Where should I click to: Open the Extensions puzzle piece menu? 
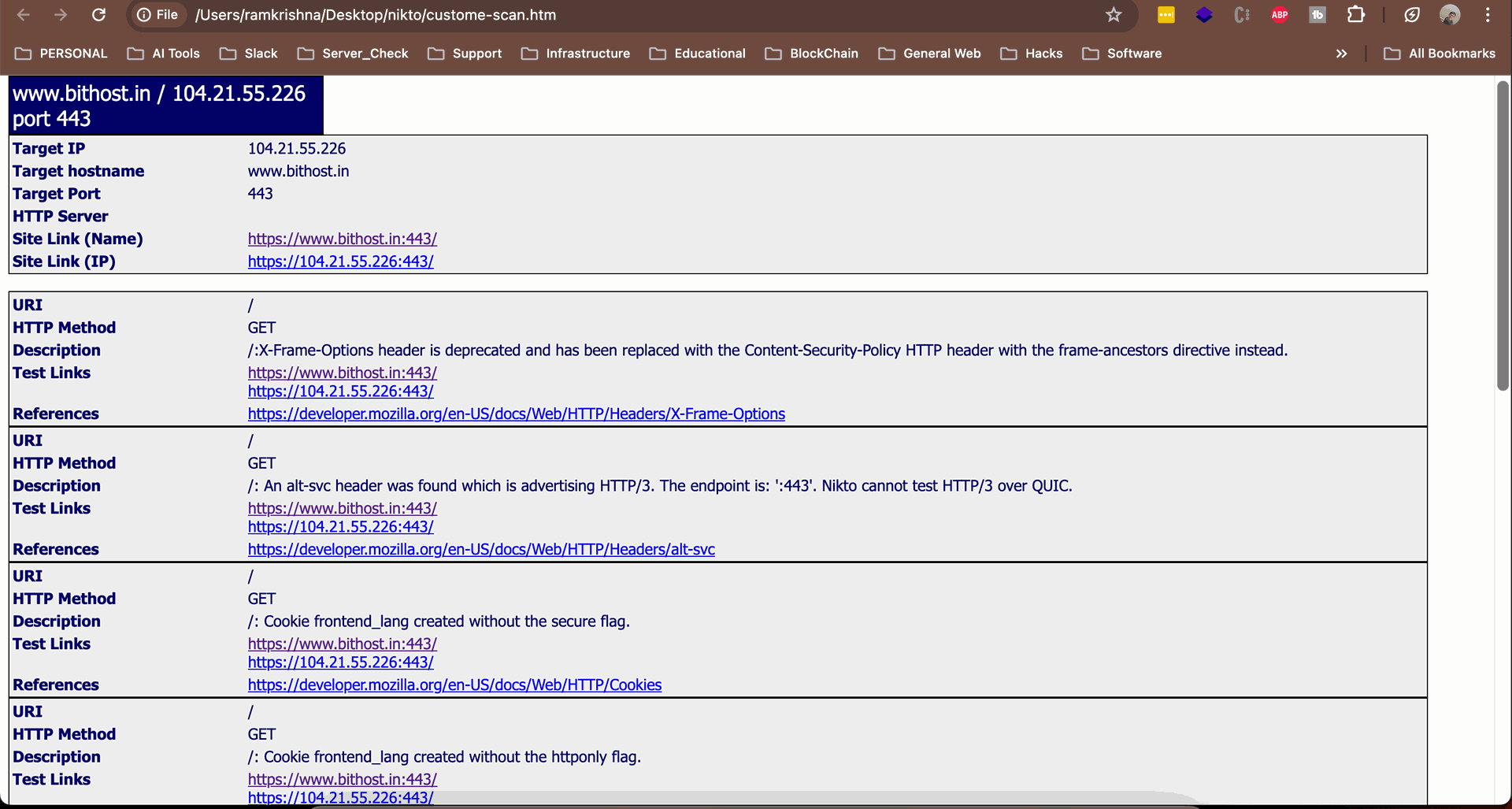click(1355, 15)
